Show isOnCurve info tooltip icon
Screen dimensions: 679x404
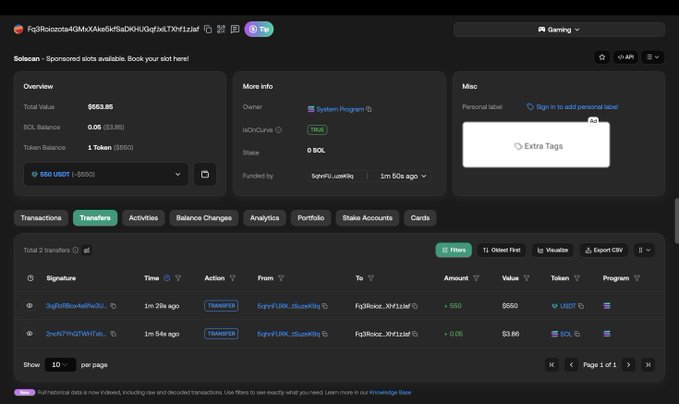click(x=279, y=130)
